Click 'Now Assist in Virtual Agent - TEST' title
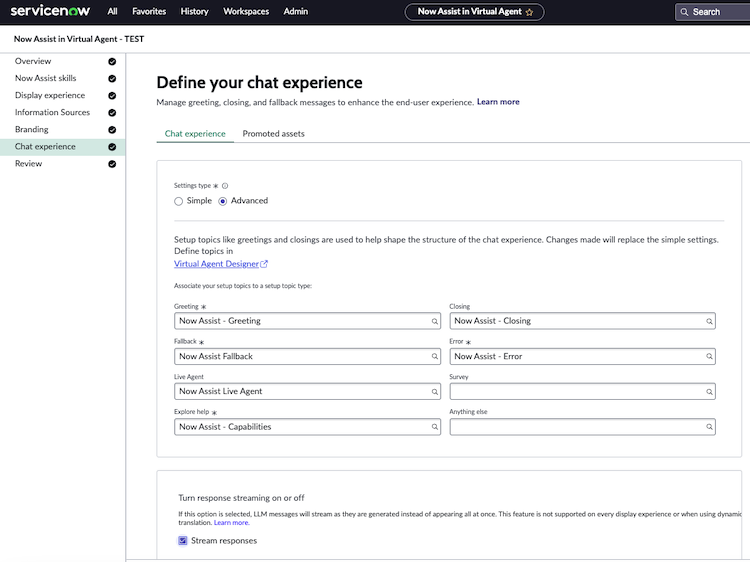750x562 pixels. pos(79,39)
